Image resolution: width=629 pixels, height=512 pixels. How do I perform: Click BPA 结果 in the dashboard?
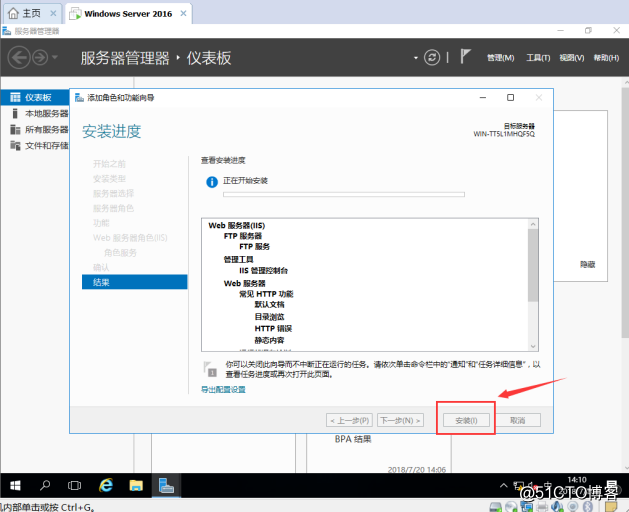pyautogui.click(x=353, y=439)
